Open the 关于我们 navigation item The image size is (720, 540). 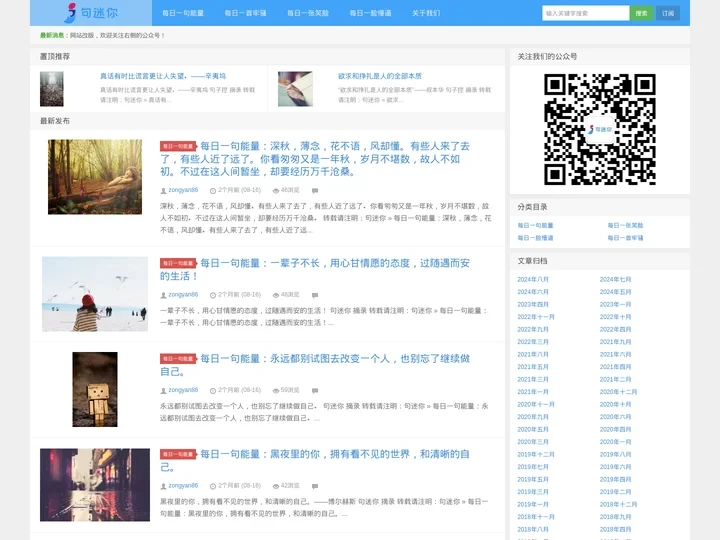[426, 13]
